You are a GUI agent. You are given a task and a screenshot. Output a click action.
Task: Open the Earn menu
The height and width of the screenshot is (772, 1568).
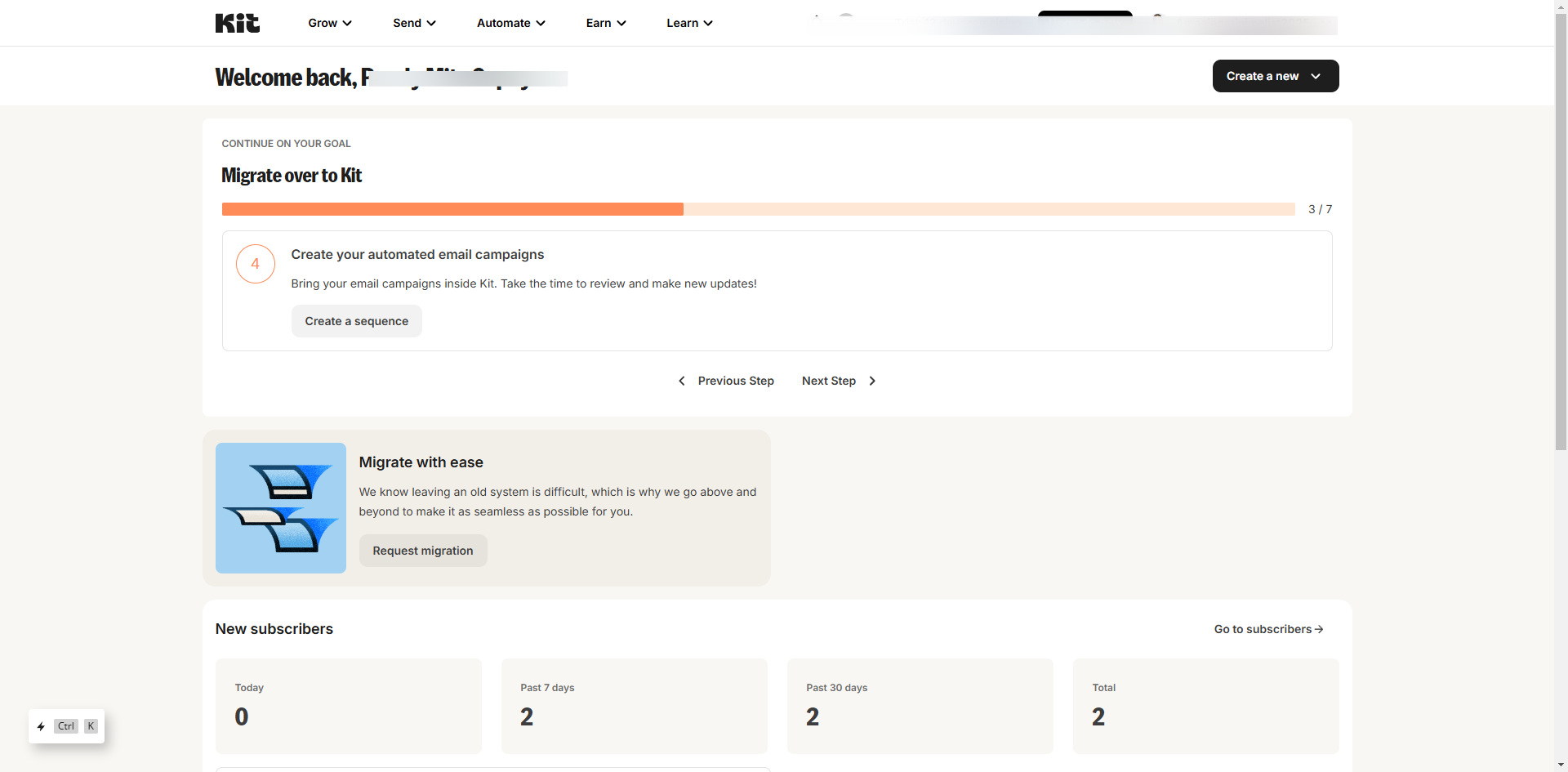point(606,23)
